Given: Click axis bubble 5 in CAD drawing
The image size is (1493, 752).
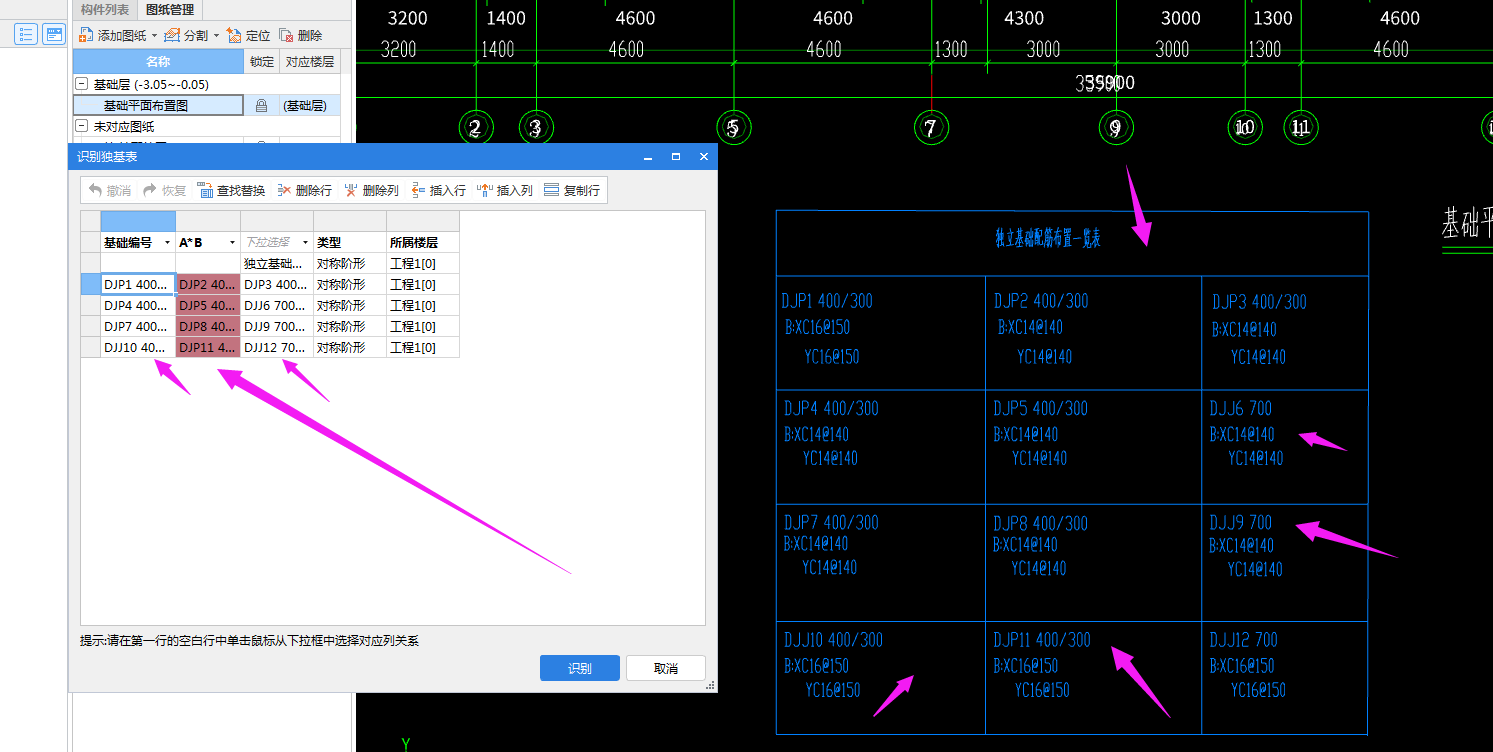Looking at the screenshot, I should coord(734,127).
